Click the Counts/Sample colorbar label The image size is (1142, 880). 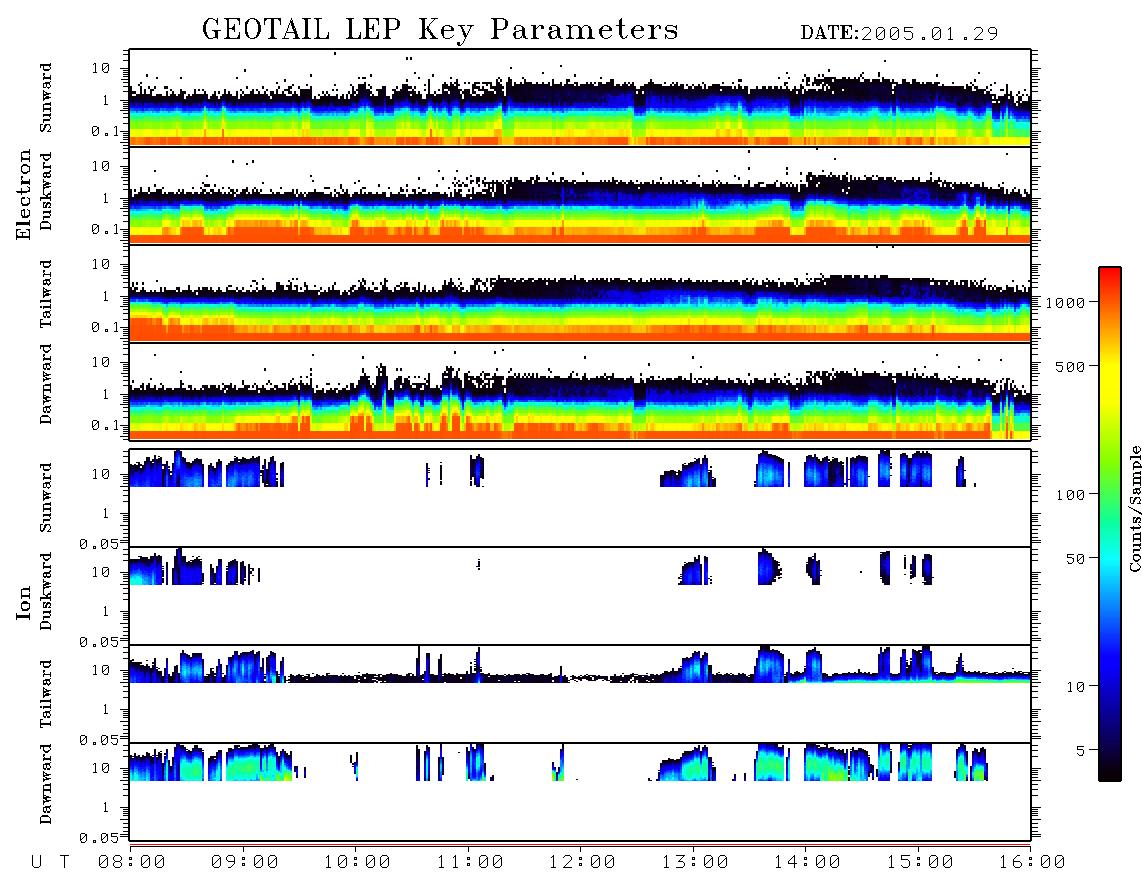pyautogui.click(x=1134, y=508)
